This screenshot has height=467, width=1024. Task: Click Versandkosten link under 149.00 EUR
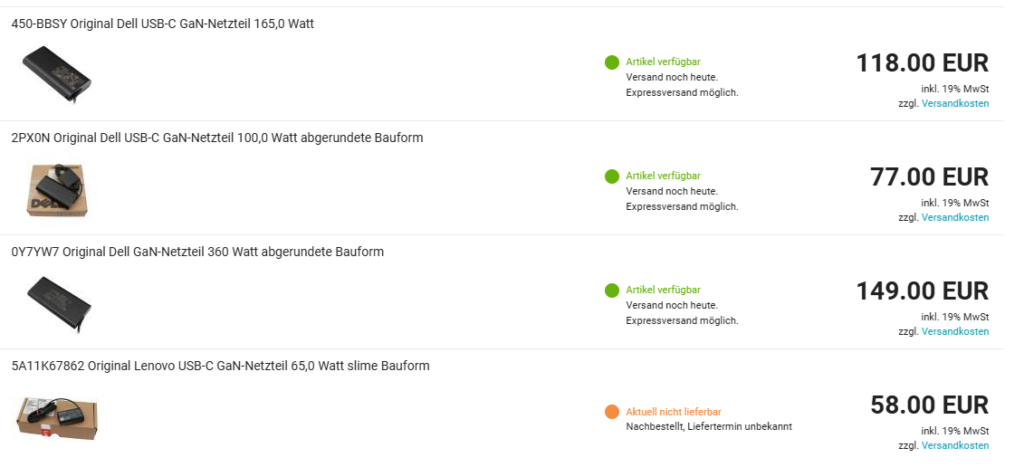point(955,331)
